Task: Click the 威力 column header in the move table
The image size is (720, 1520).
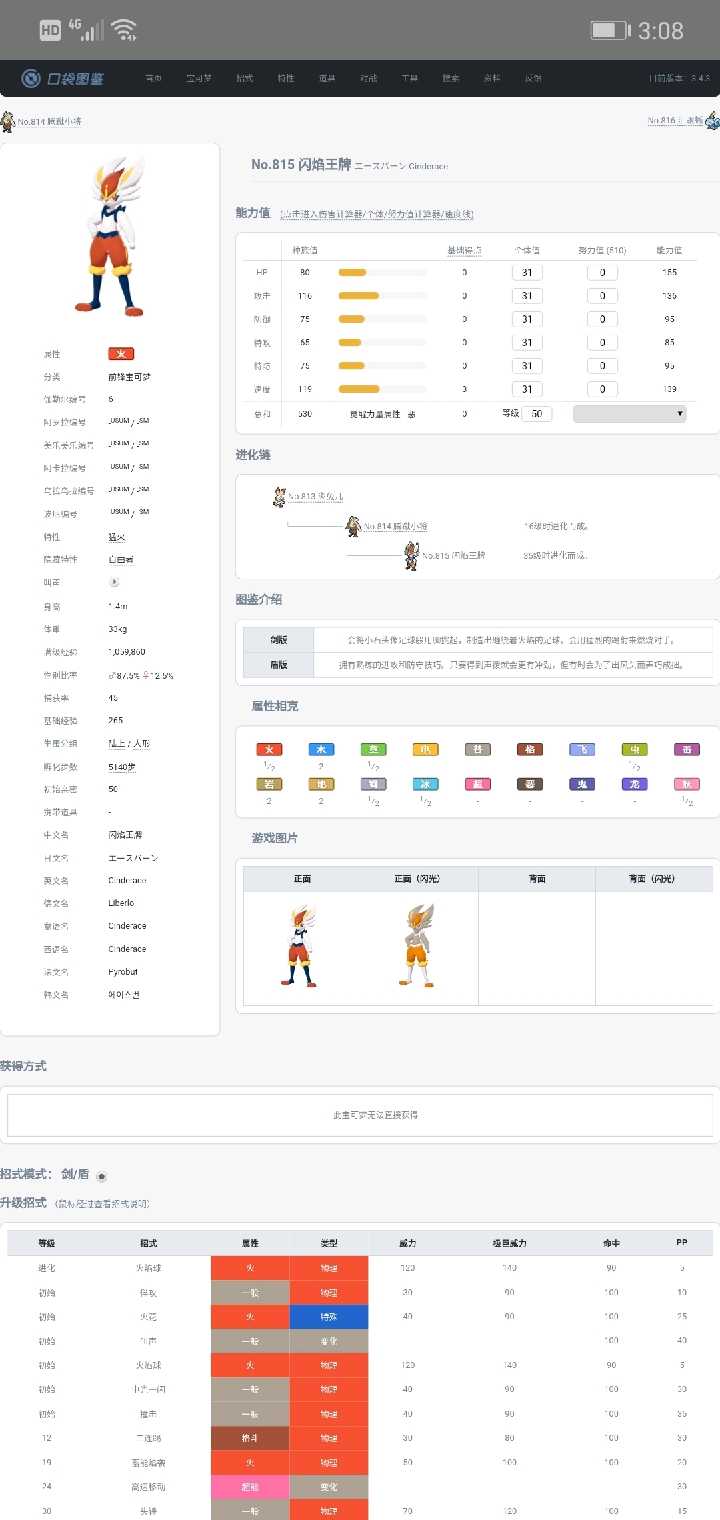Action: pyautogui.click(x=408, y=1243)
